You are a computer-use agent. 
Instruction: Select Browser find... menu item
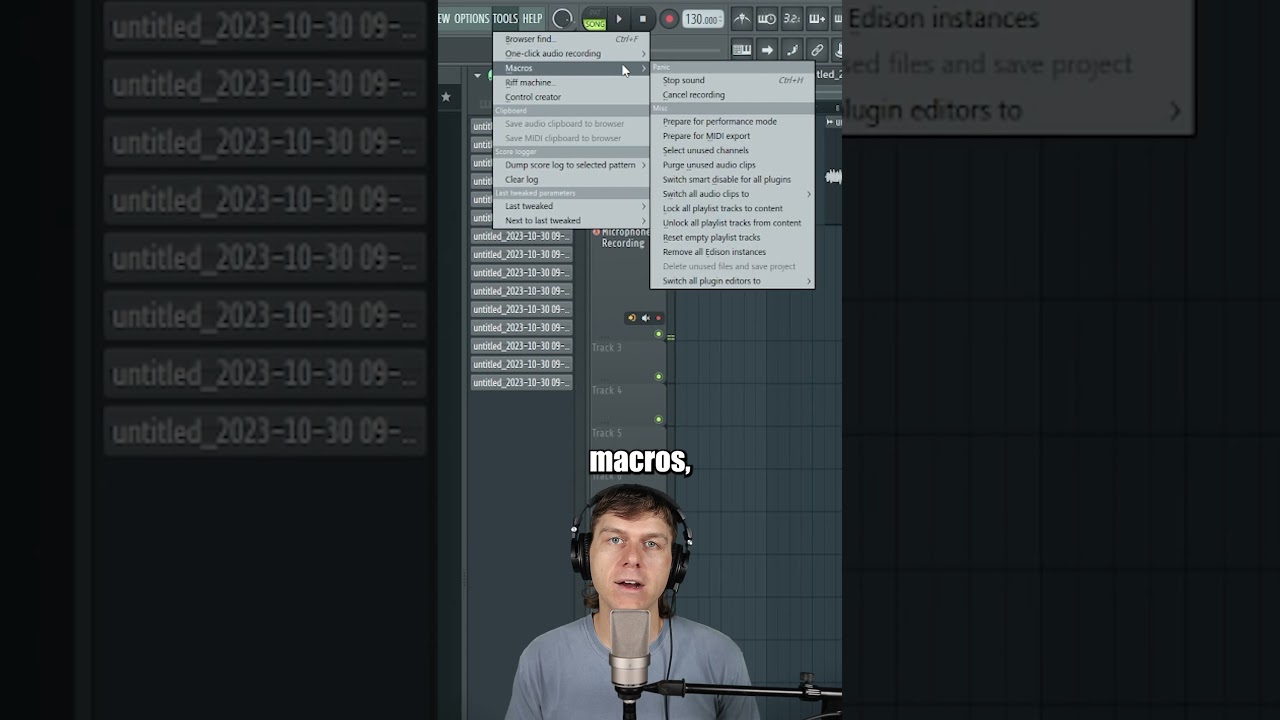coord(571,39)
